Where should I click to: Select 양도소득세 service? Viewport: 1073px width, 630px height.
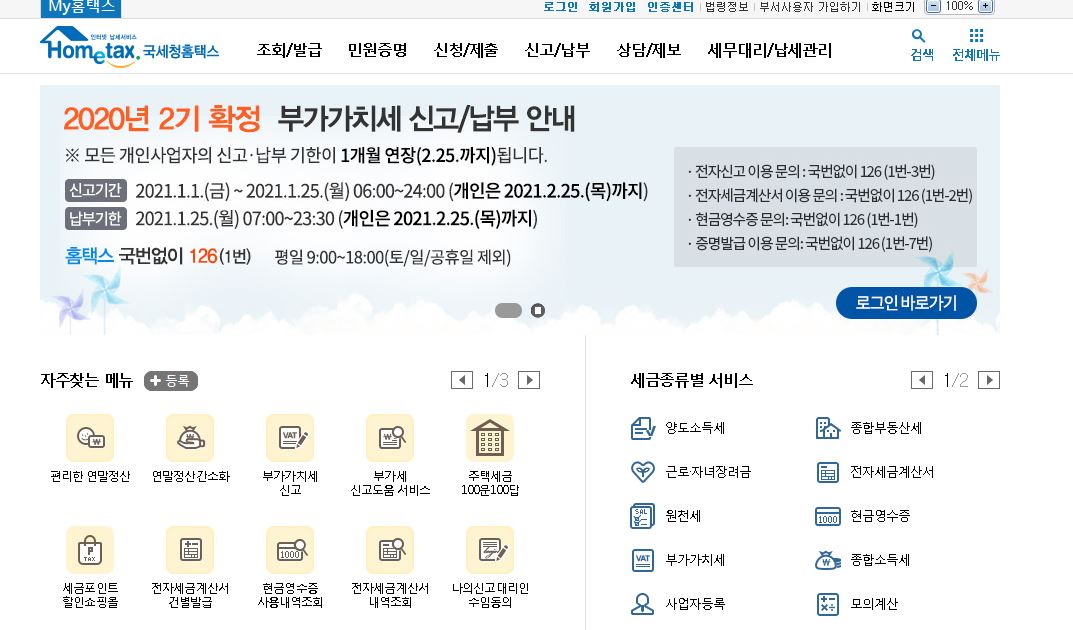click(677, 428)
